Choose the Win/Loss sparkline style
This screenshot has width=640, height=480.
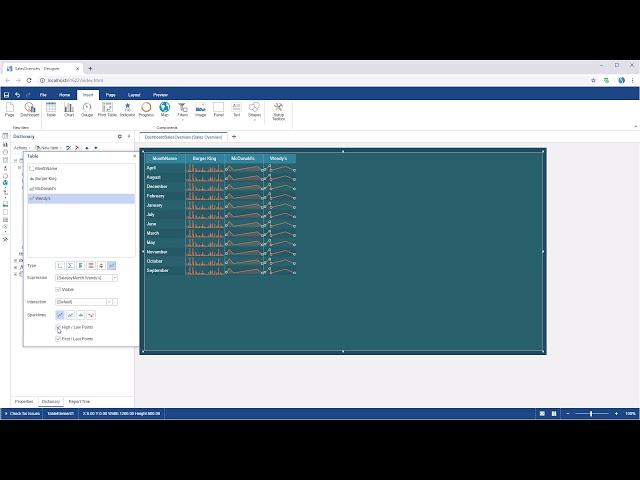(x=91, y=315)
